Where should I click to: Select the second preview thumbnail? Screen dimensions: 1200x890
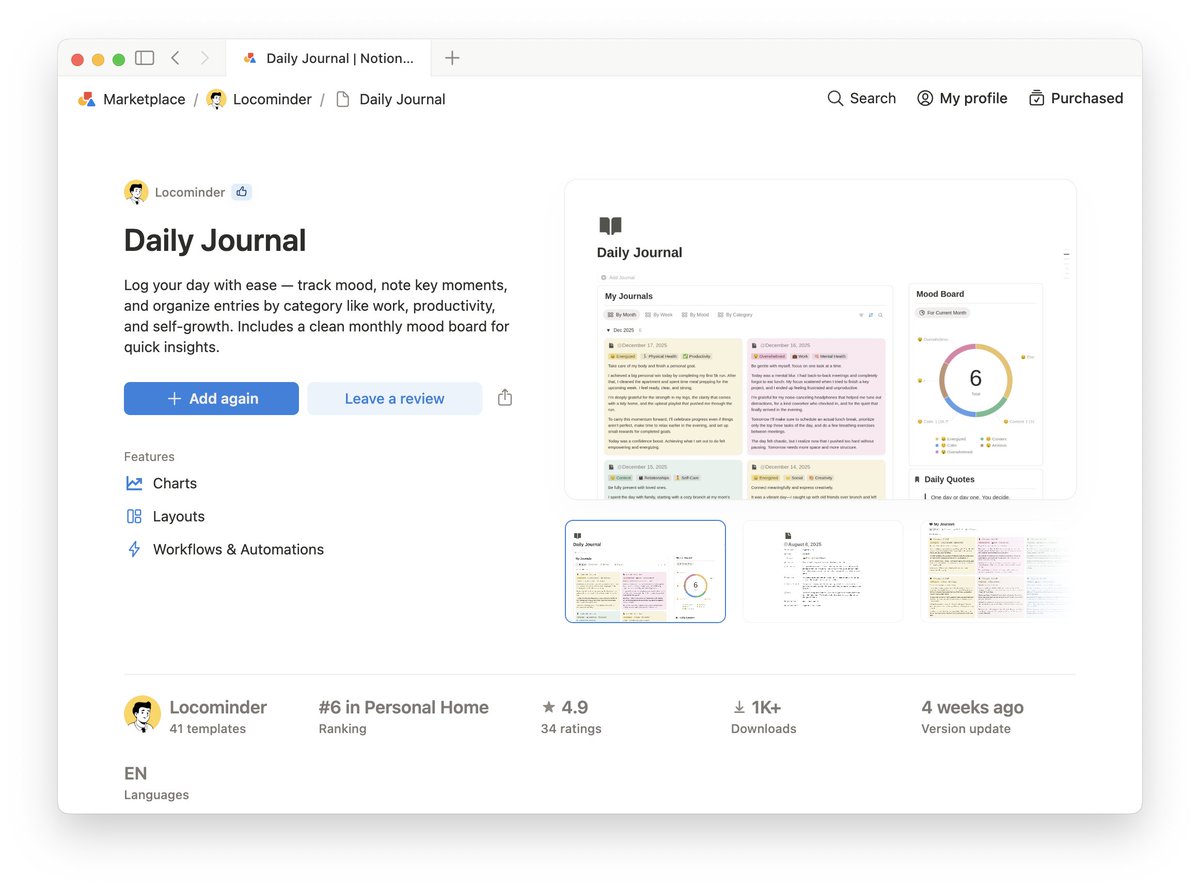[x=822, y=570]
